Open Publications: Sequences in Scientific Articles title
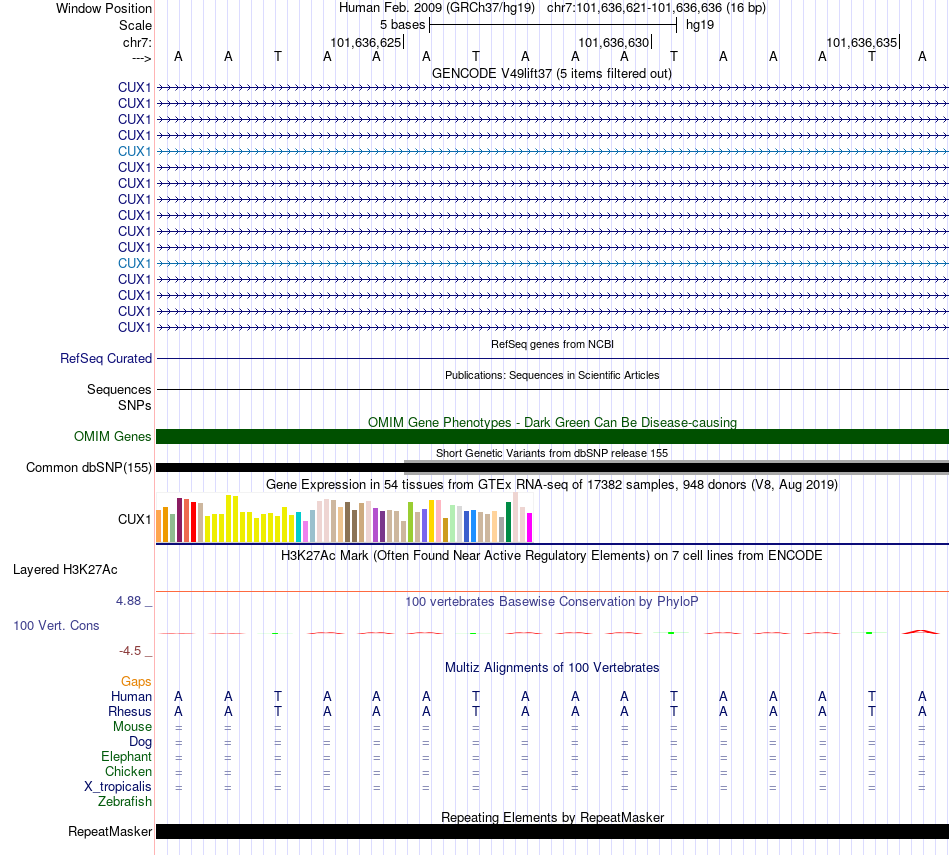The width and height of the screenshot is (950, 855). (552, 375)
